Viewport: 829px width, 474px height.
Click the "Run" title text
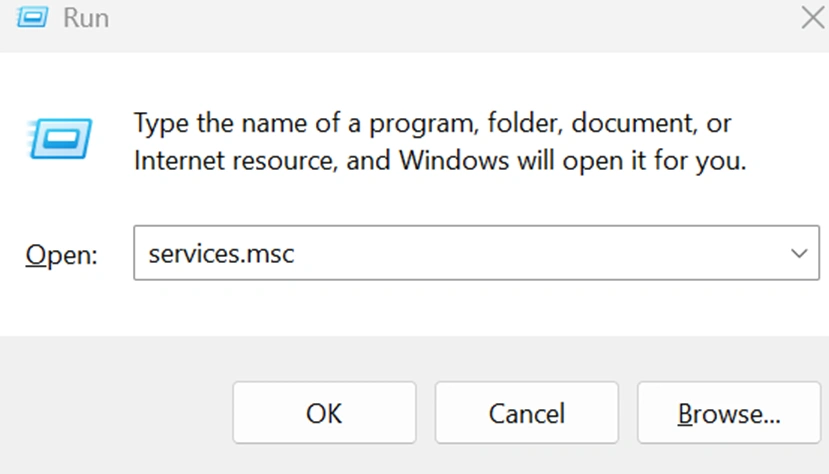[86, 18]
